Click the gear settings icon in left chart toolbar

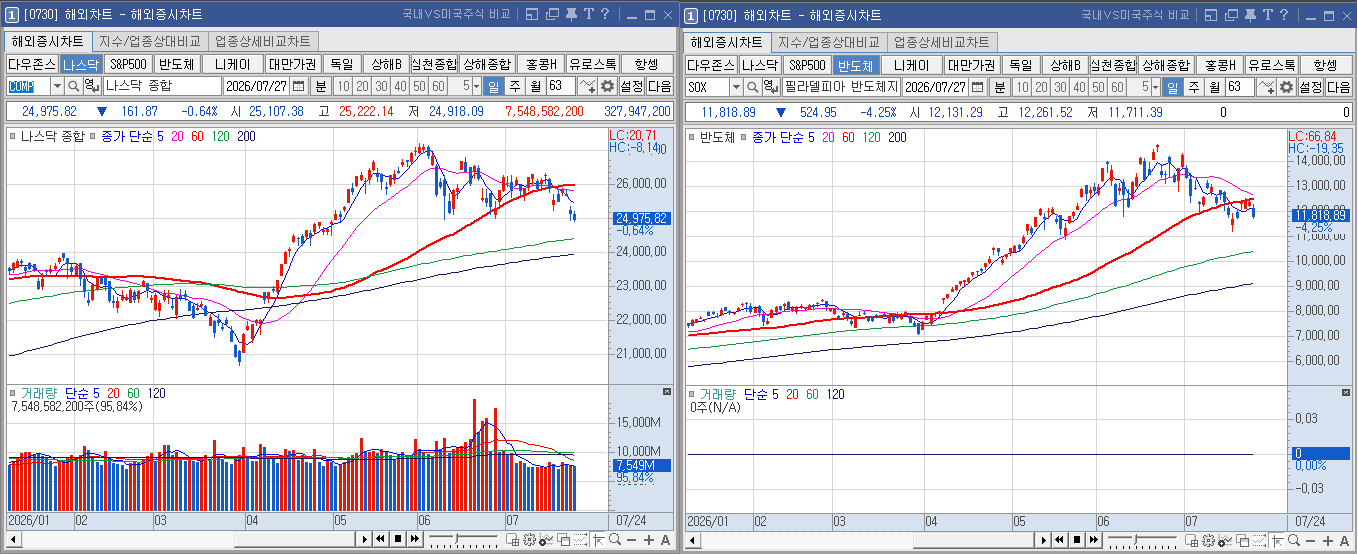pos(607,86)
